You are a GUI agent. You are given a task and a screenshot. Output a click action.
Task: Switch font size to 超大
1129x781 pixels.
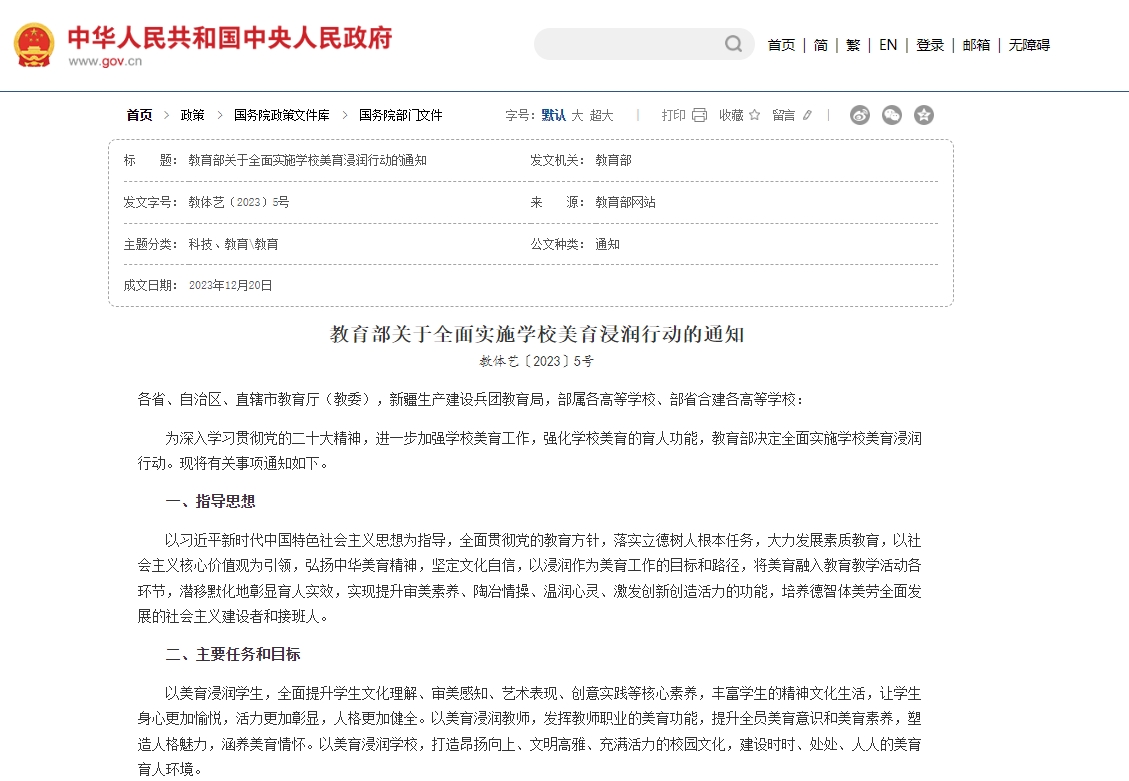[601, 115]
